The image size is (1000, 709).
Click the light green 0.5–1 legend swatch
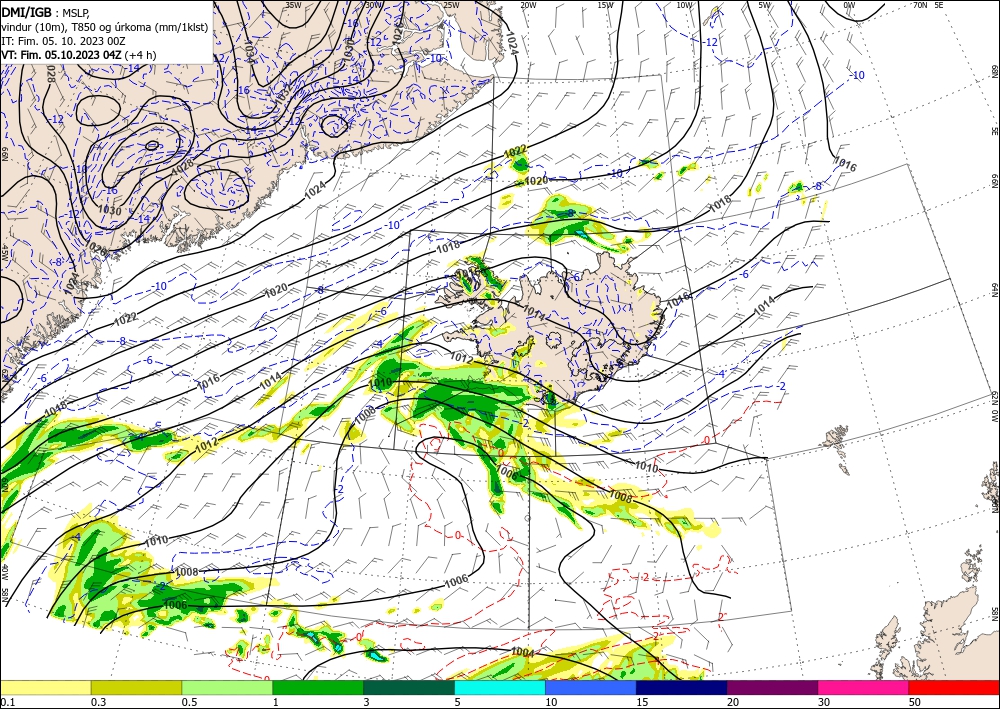(227, 687)
